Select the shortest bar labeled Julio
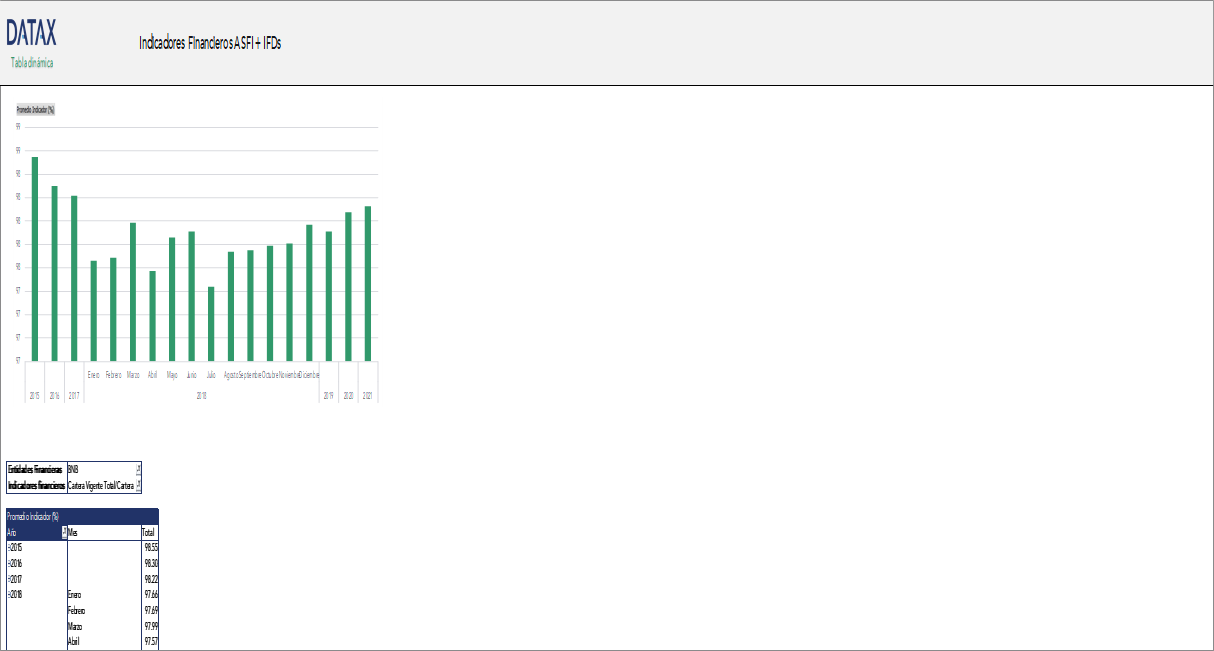Image resolution: width=1214 pixels, height=651 pixels. pos(212,325)
